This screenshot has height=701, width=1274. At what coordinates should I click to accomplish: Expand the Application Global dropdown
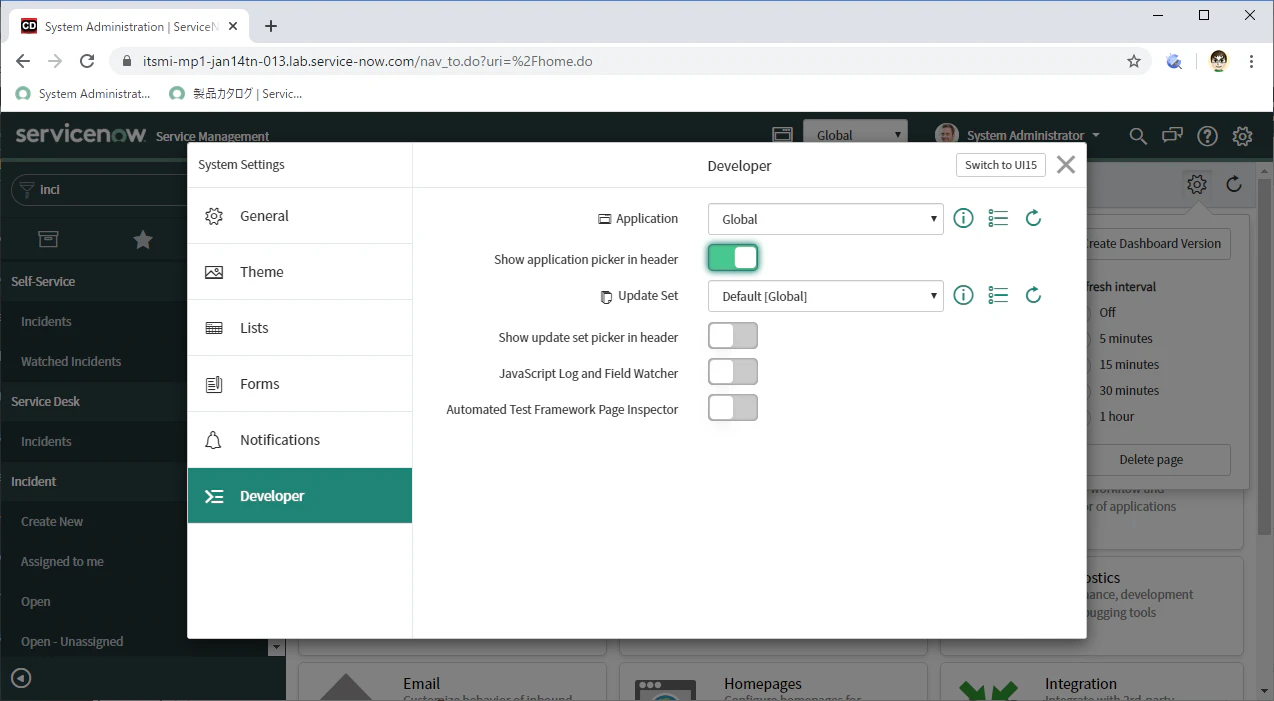(826, 219)
